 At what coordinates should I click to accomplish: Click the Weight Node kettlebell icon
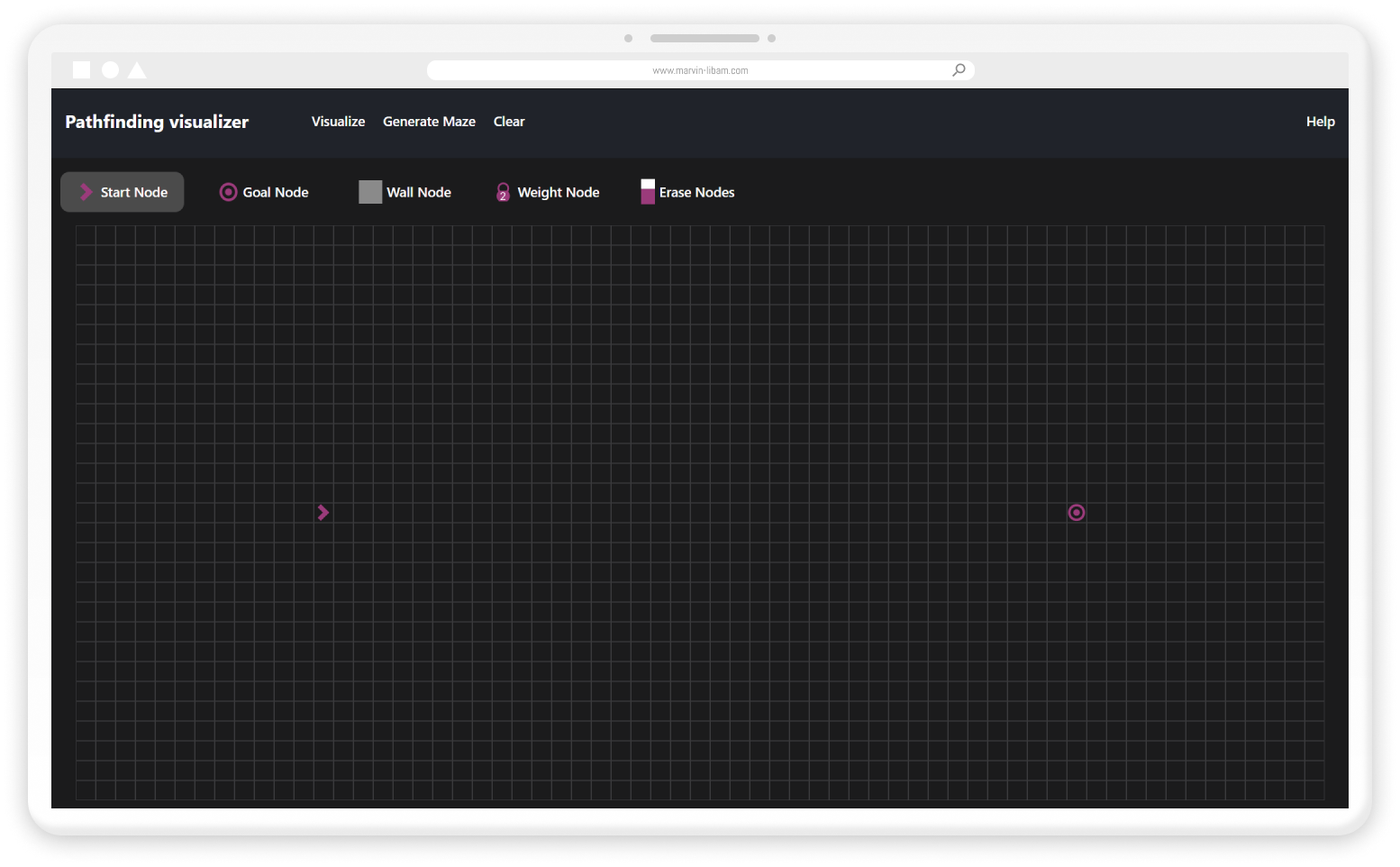click(x=503, y=191)
